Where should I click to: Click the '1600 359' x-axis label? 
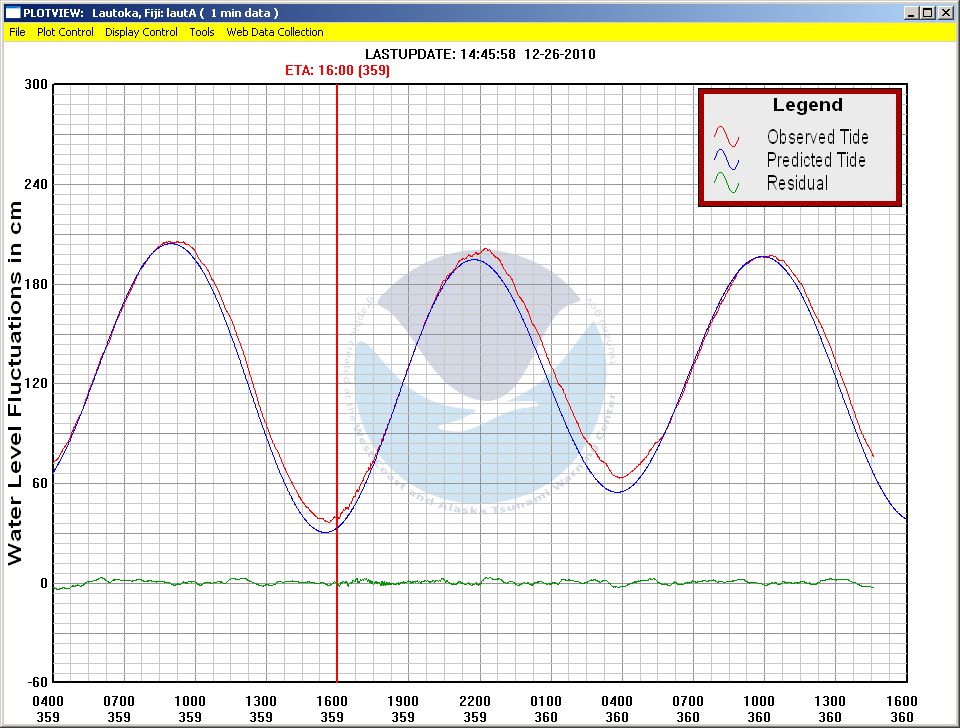332,709
